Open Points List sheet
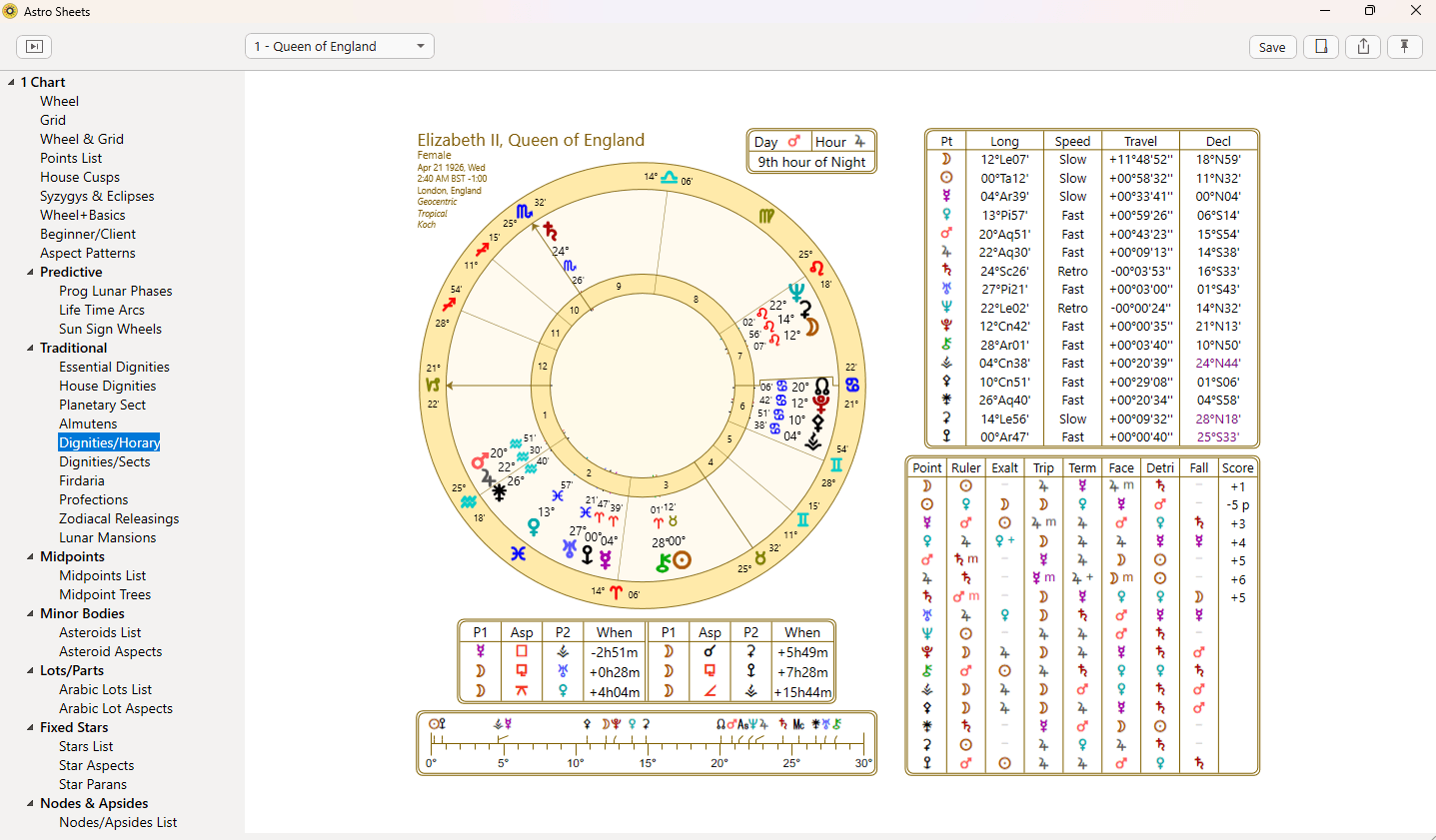 click(71, 158)
